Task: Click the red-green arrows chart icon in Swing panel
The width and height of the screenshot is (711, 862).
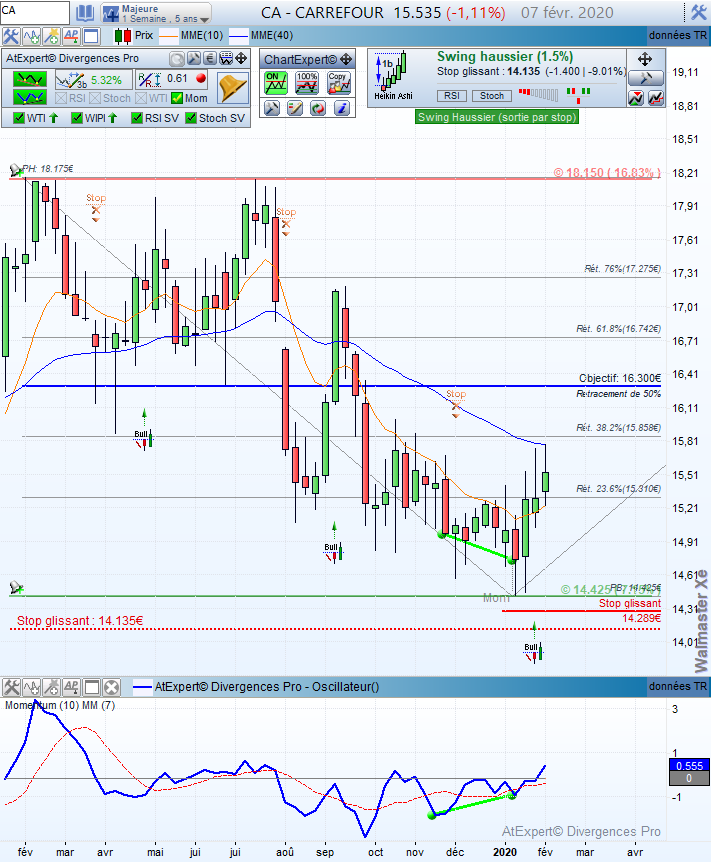Action: point(636,98)
